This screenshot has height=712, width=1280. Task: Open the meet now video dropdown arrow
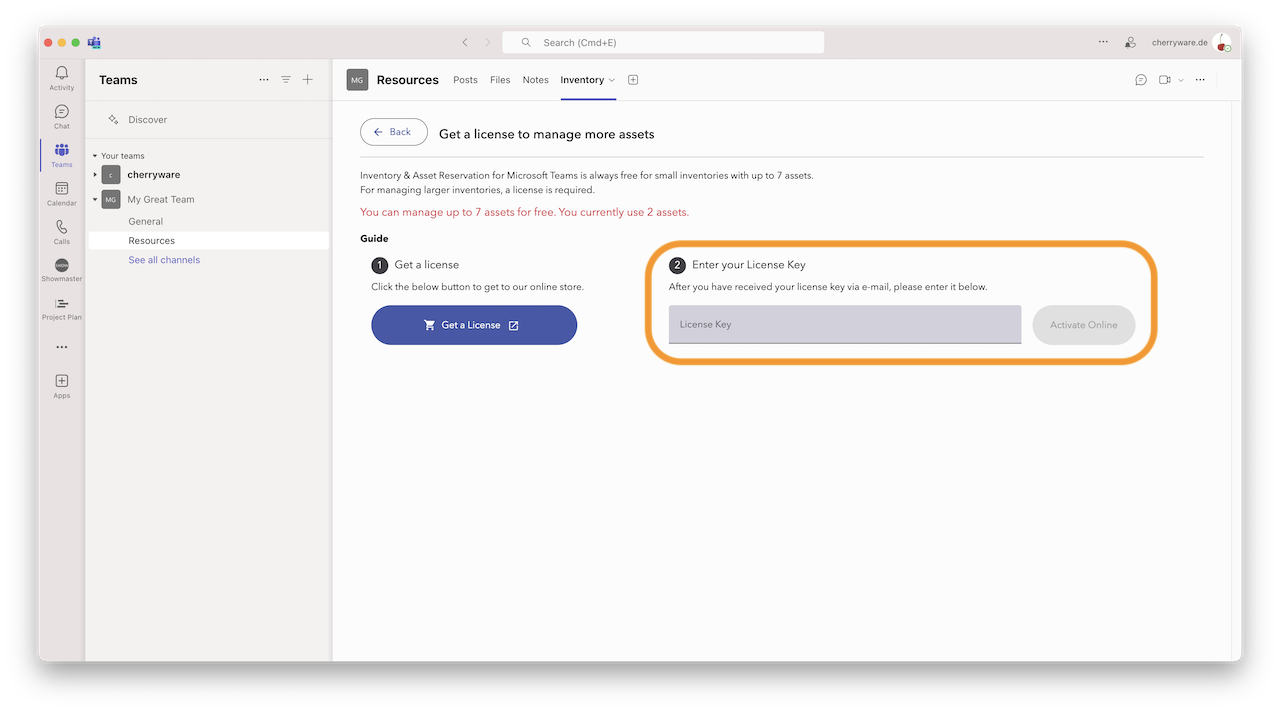(1181, 80)
